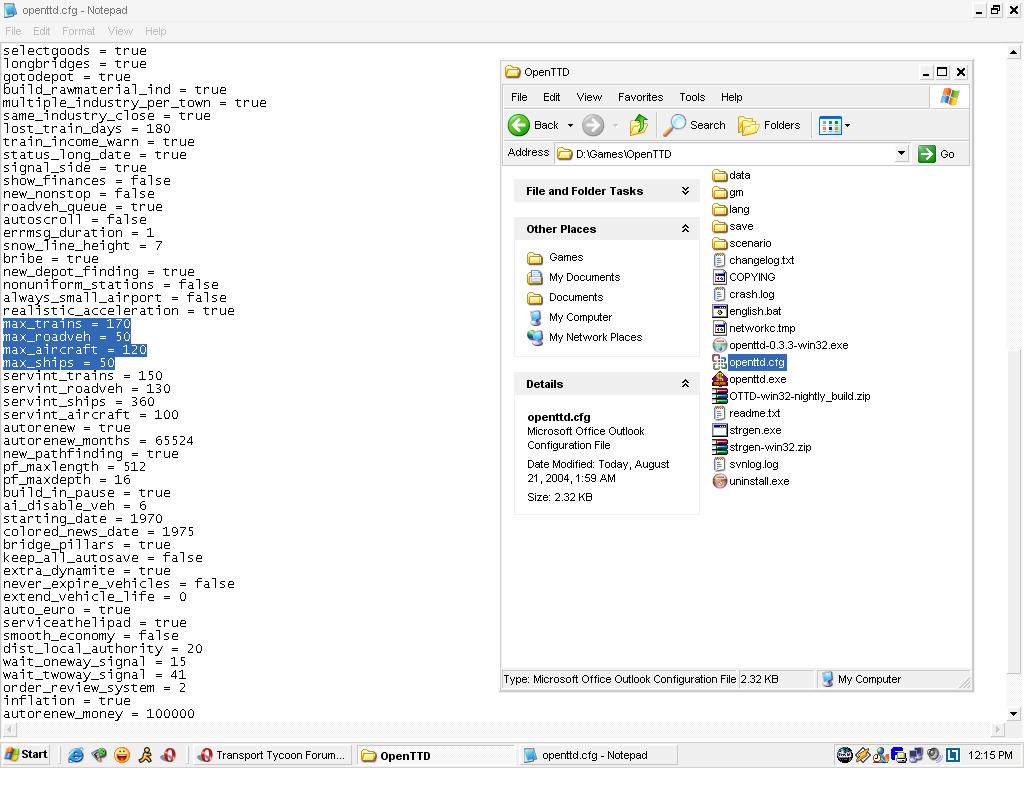
Task: Select the readme.txt file icon
Action: coord(720,413)
